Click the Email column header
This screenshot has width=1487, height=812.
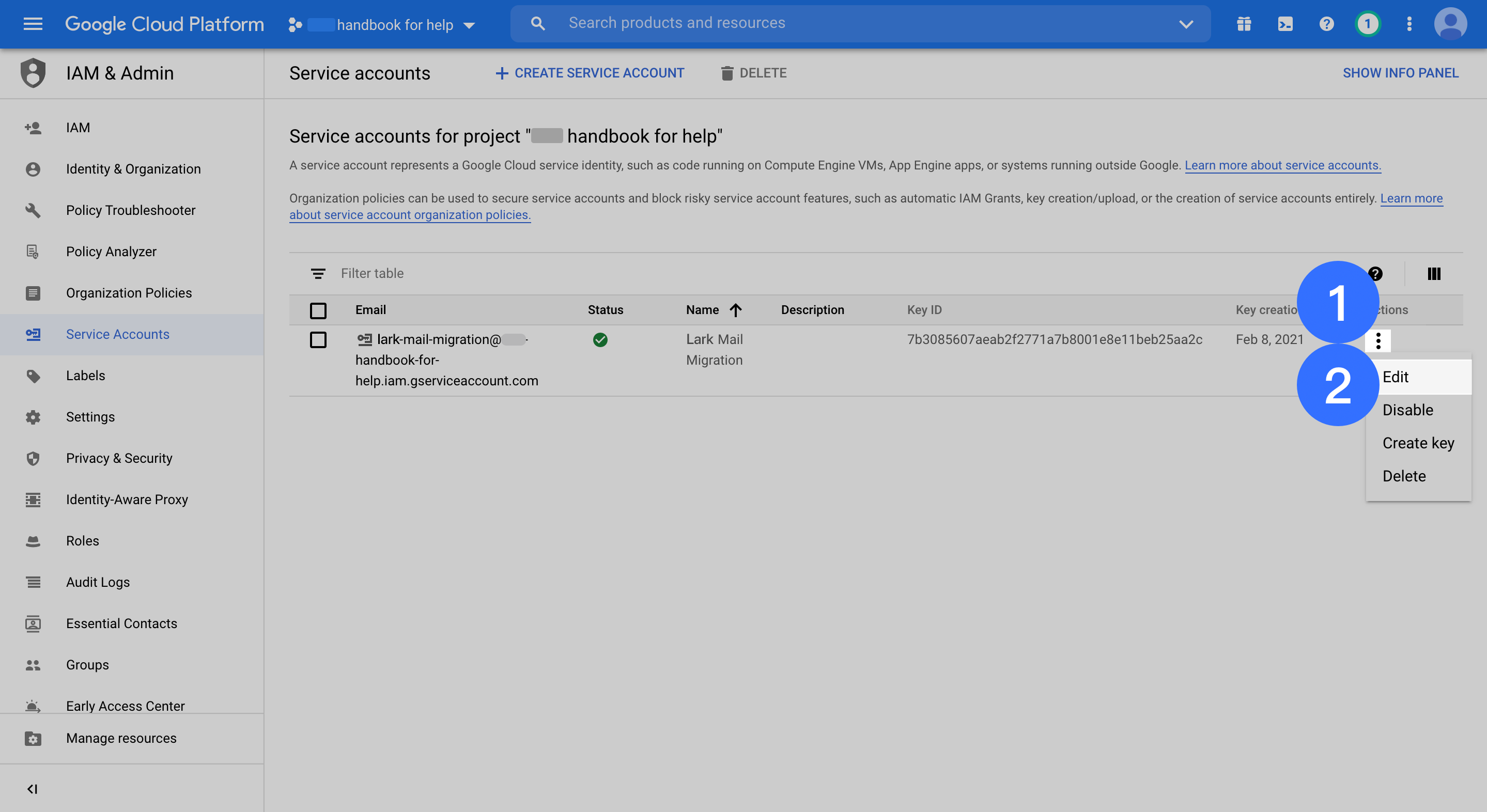[x=370, y=310]
